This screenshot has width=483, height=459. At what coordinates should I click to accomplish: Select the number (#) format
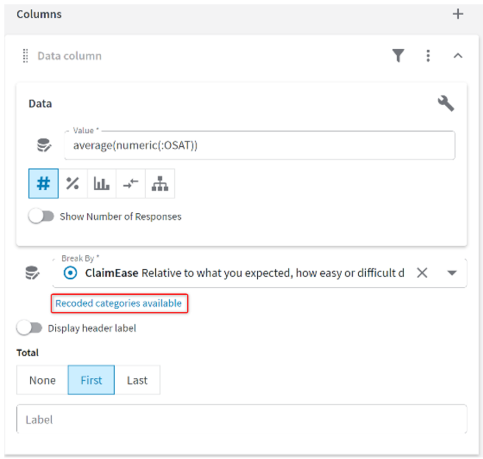(x=43, y=183)
